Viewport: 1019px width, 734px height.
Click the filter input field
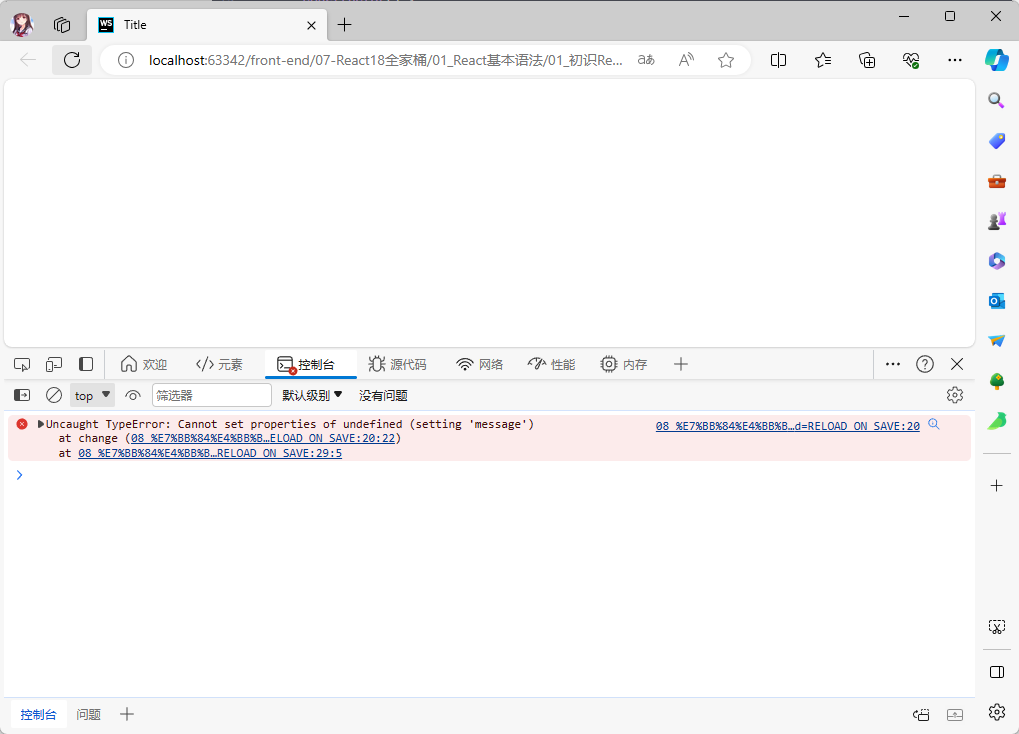pos(211,395)
